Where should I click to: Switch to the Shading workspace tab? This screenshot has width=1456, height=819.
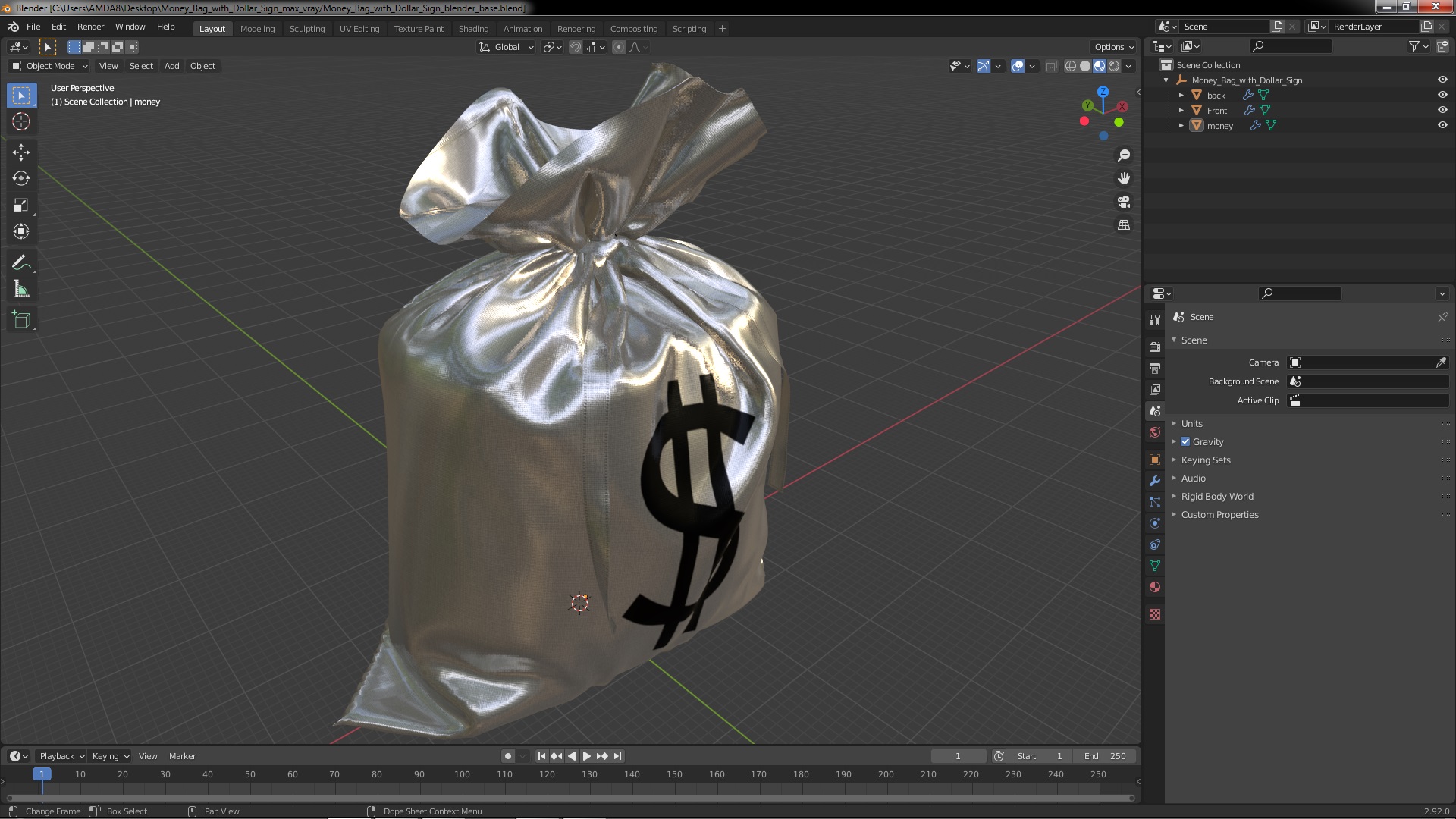473,29
